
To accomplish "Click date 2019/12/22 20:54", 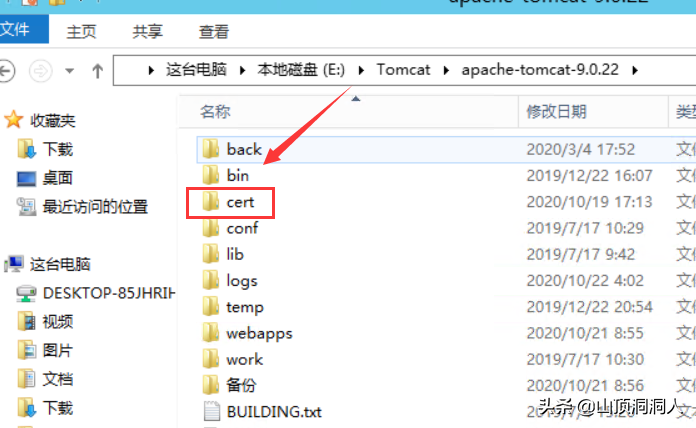I will (x=589, y=307).
